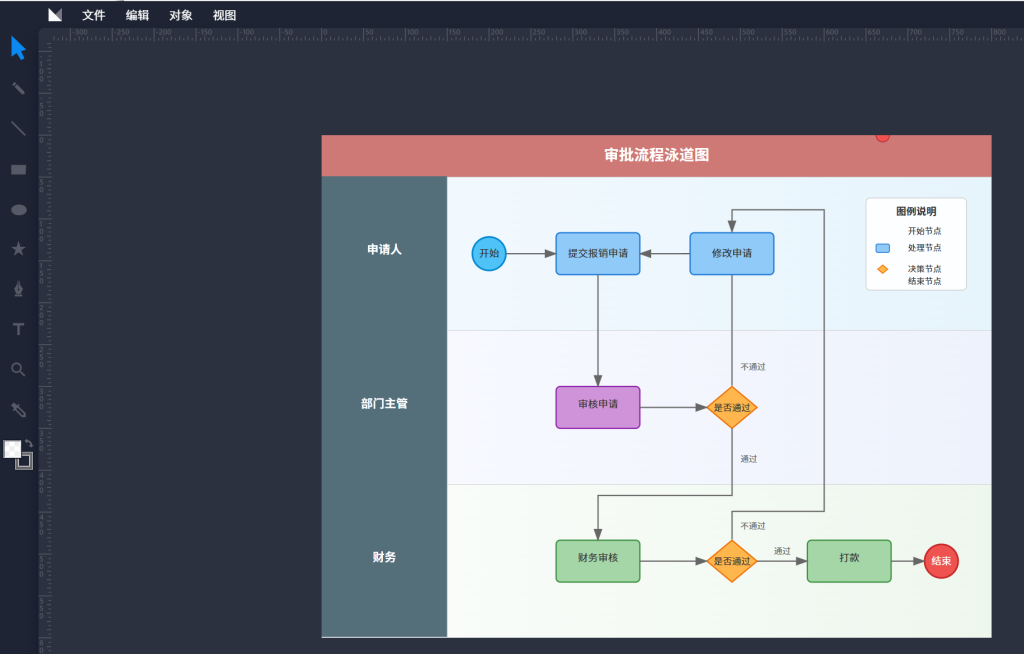Screen dimensions: 1024x654
Task: Click the 通过 label below 部门主管 diamond
Action: click(x=748, y=459)
